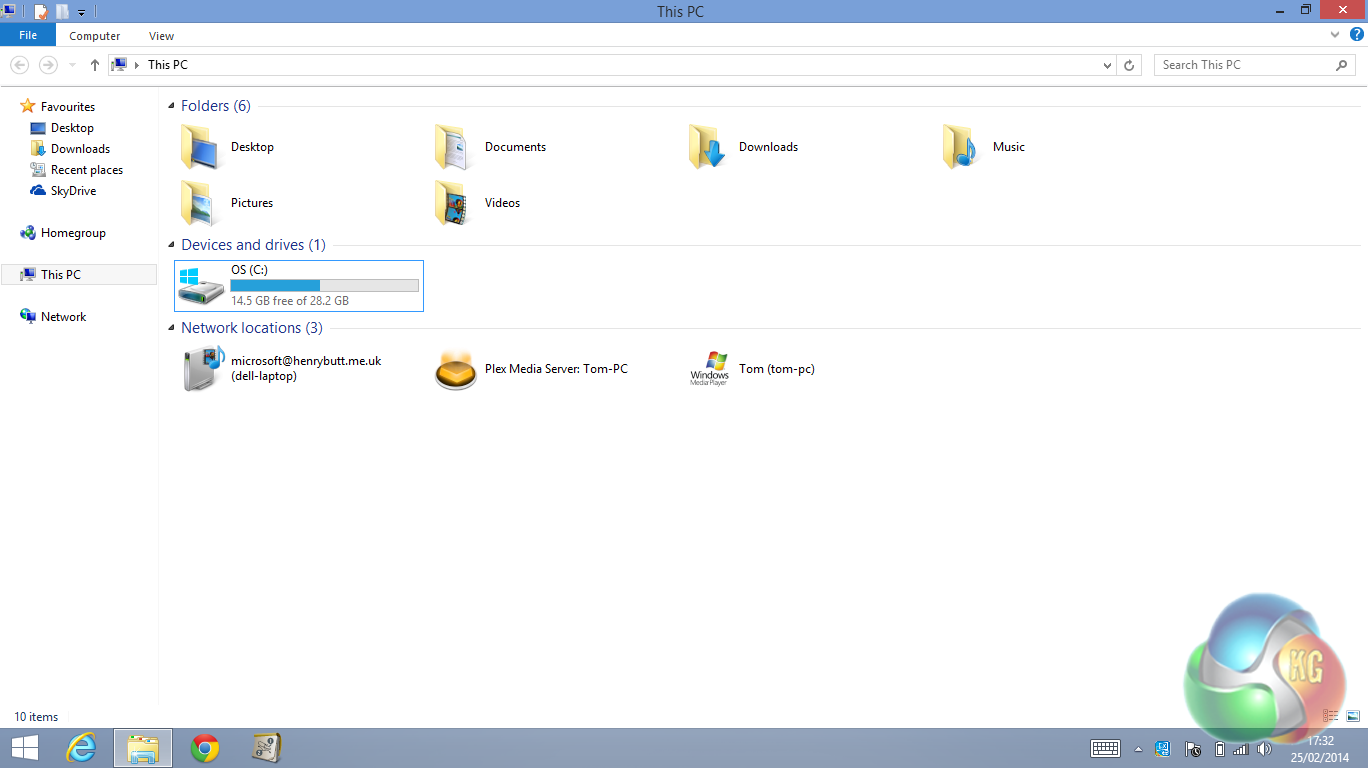The image size is (1368, 768).
Task: Click the battery tray icon
Action: [x=1220, y=749]
